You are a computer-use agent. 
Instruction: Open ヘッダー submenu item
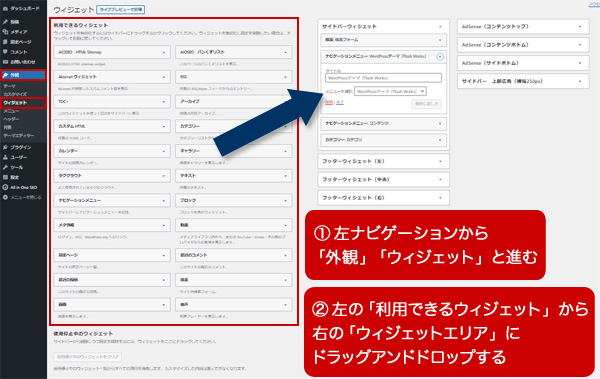click(11, 119)
